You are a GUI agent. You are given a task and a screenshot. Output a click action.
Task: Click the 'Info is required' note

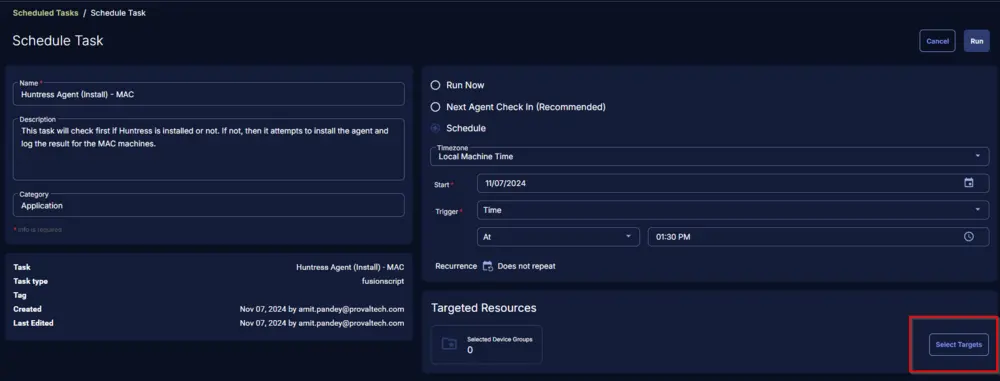38,229
